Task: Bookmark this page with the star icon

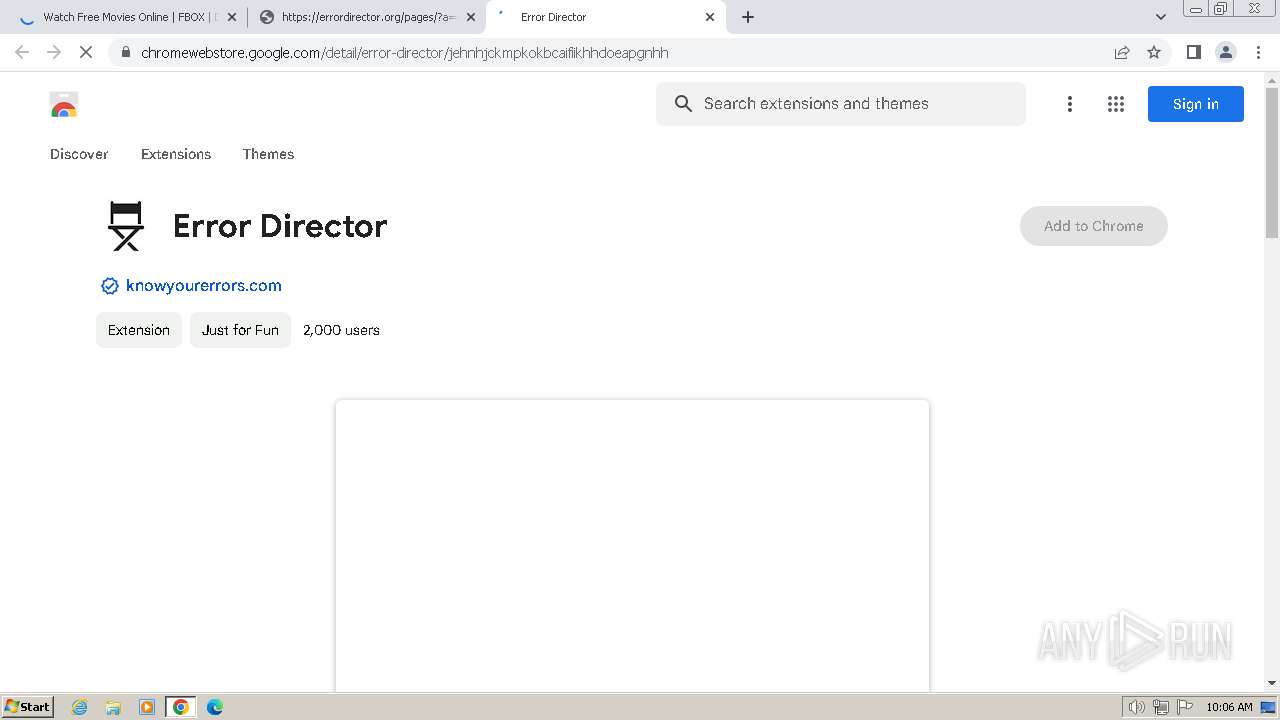Action: pos(1154,52)
